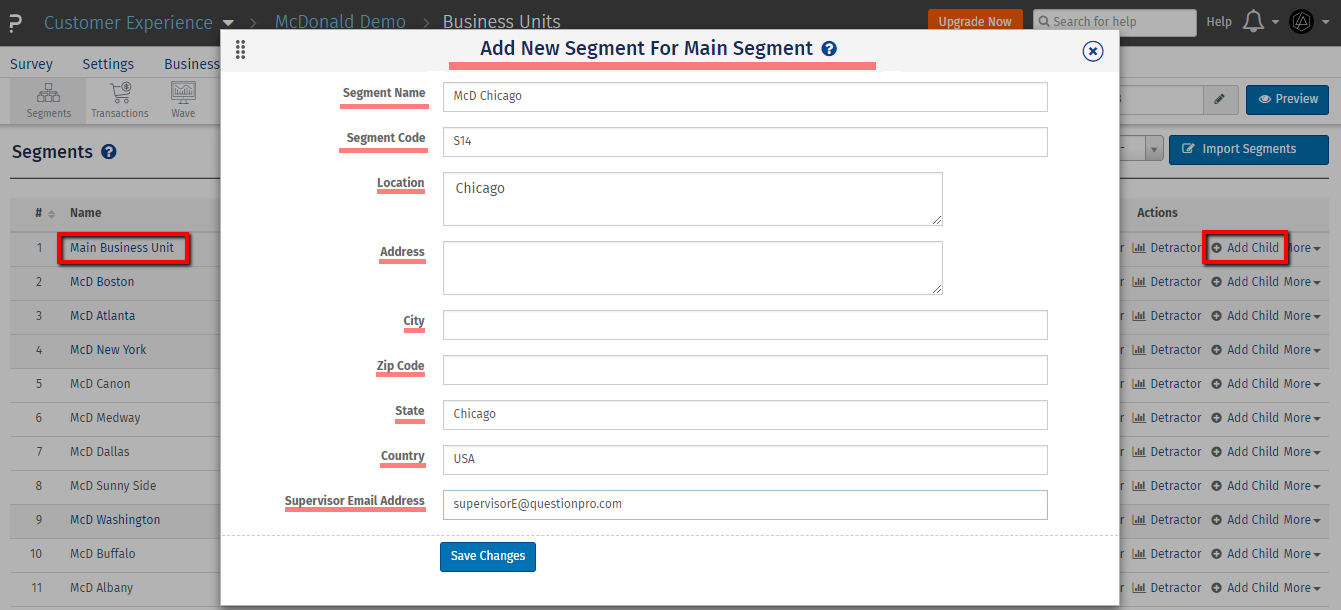Click the search magnifier in help search

click(x=1043, y=21)
